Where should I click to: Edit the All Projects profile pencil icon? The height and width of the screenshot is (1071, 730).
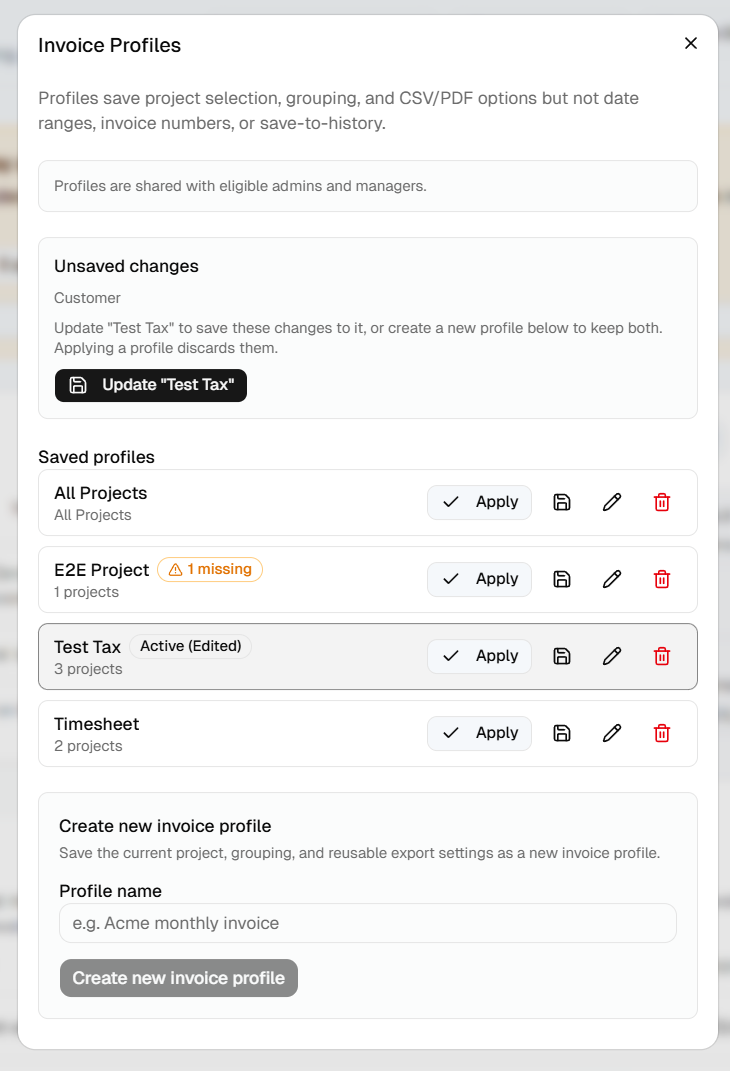[612, 502]
